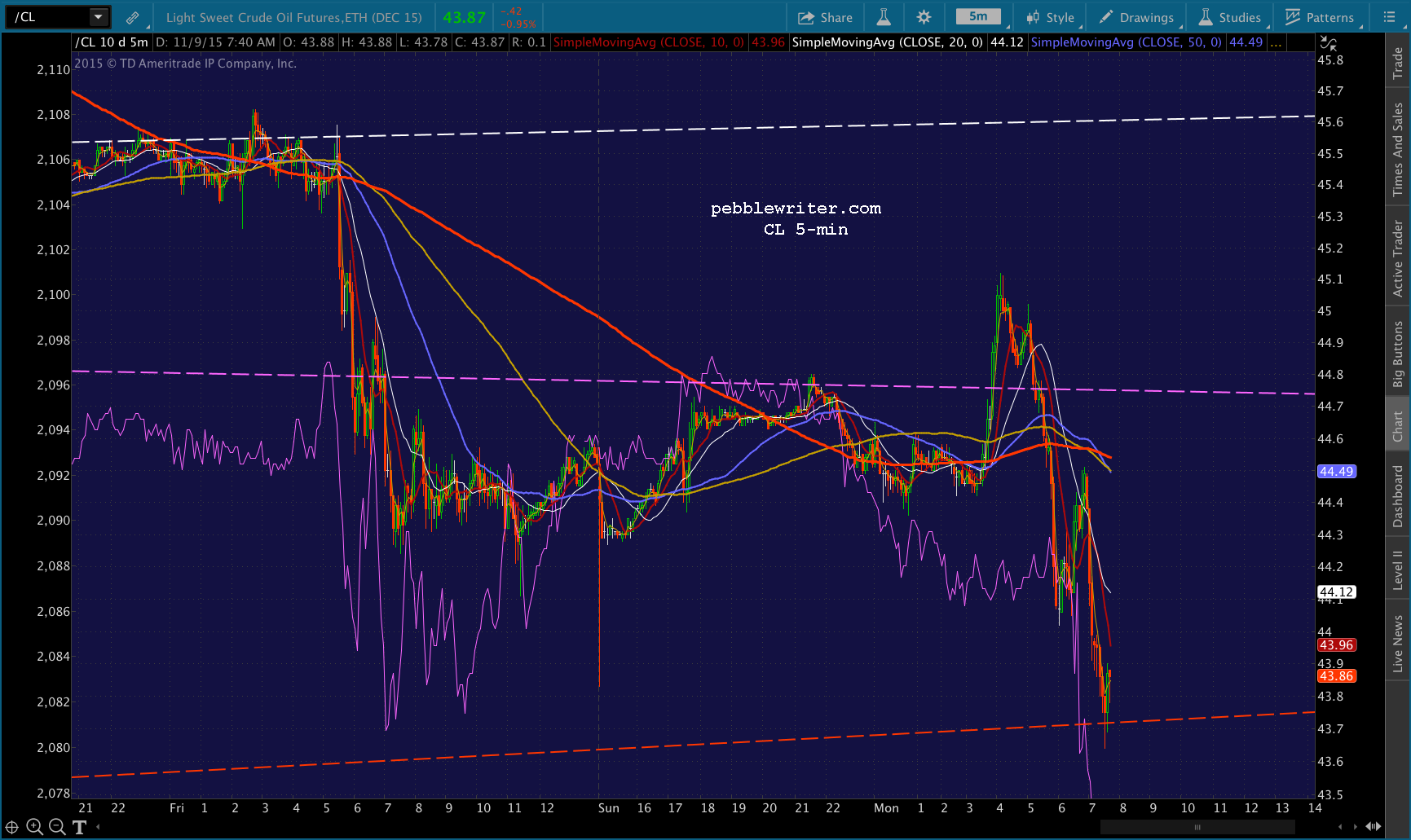Screen dimensions: 1411x840
Task: Click the zoom out magnifier
Action: 57,827
